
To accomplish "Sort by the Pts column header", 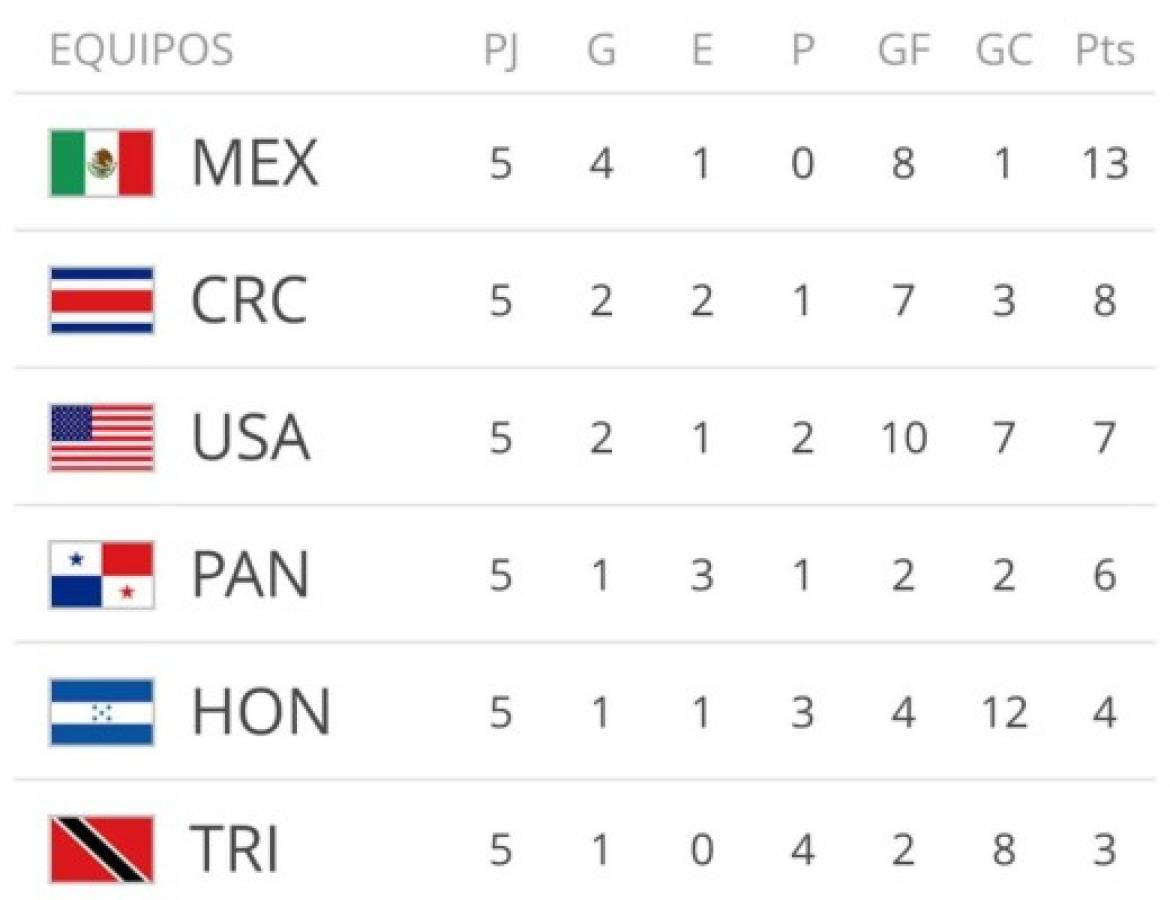I will pos(1105,50).
